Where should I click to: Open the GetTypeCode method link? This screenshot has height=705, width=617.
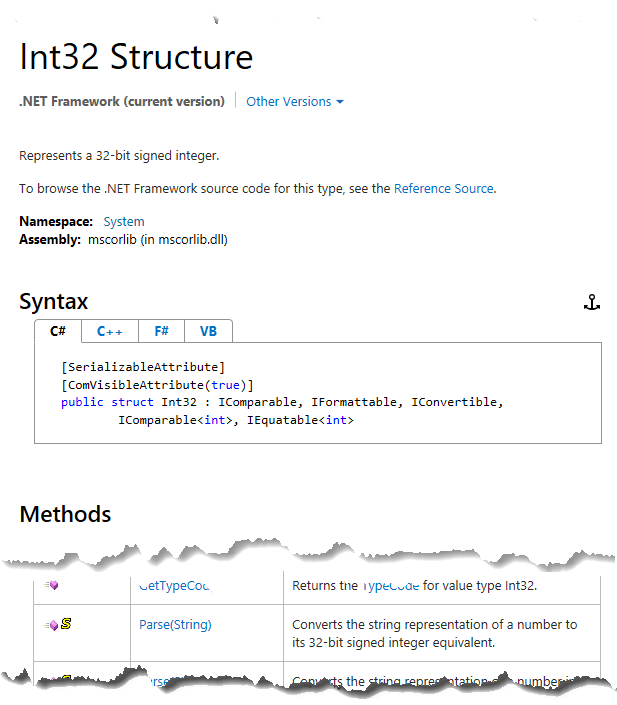coord(174,585)
